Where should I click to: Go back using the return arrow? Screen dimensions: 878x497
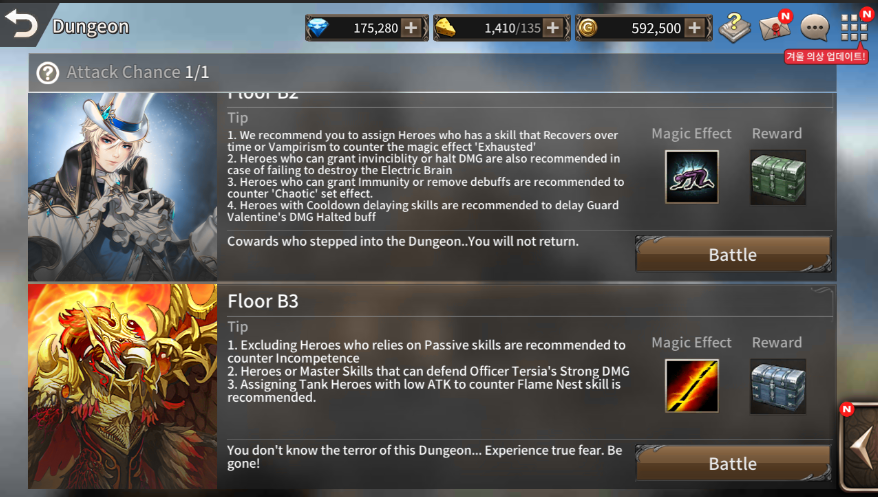pos(21,24)
